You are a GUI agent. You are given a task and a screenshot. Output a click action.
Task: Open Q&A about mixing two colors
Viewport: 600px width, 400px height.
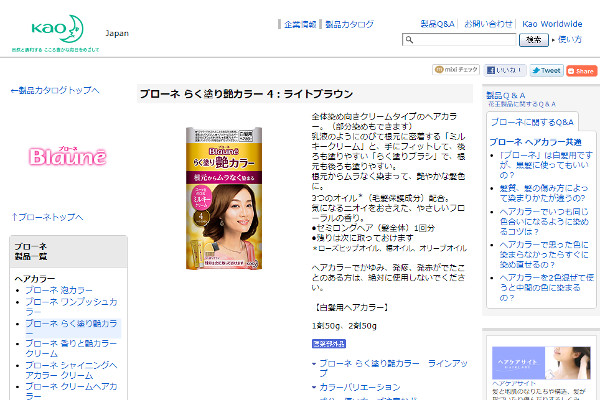click(x=546, y=287)
